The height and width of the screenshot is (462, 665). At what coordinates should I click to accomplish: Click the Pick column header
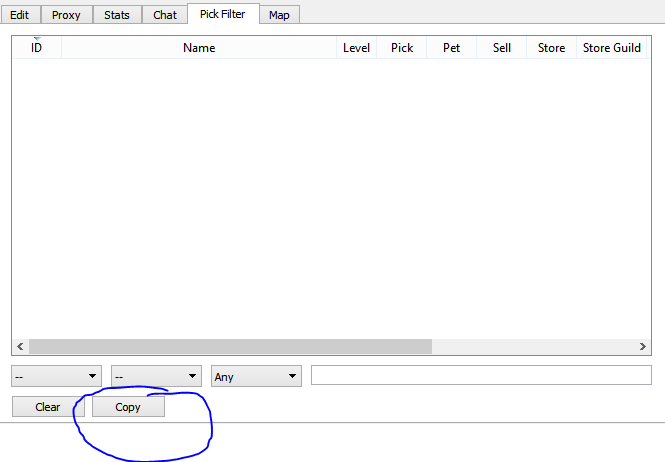402,48
